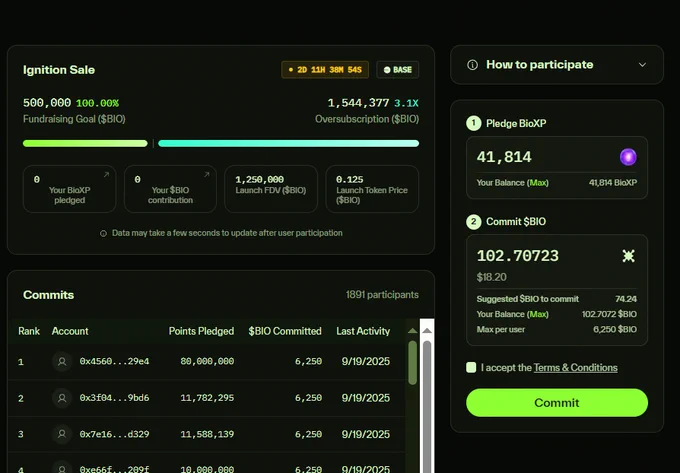Click the countdown timer badge 2D 11H

pos(325,70)
